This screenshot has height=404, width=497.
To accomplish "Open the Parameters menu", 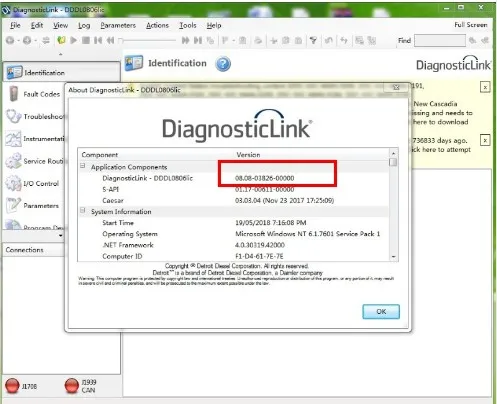I will pos(118,25).
